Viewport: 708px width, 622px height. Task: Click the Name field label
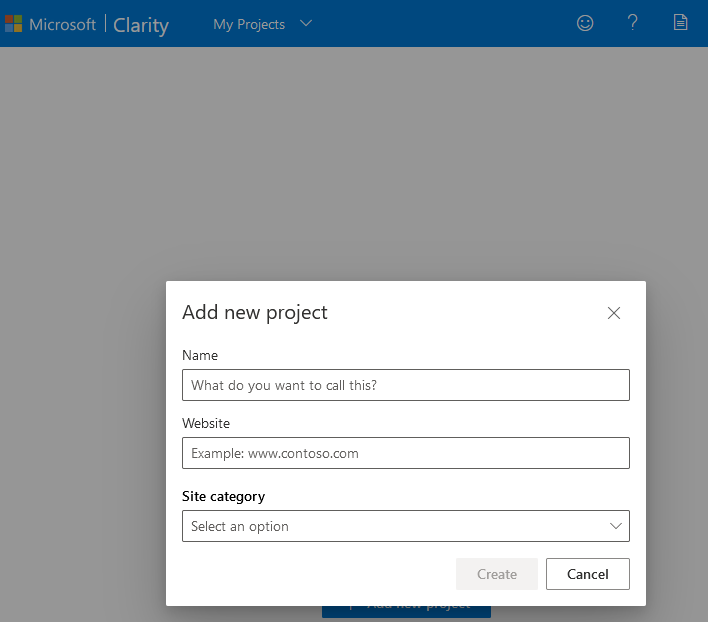coord(200,355)
